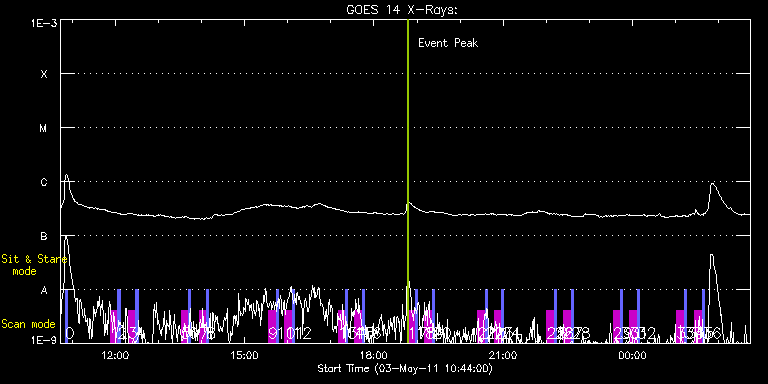Image resolution: width=768 pixels, height=384 pixels.
Task: Click the 'B' flare class axis label
Action: pos(44,236)
